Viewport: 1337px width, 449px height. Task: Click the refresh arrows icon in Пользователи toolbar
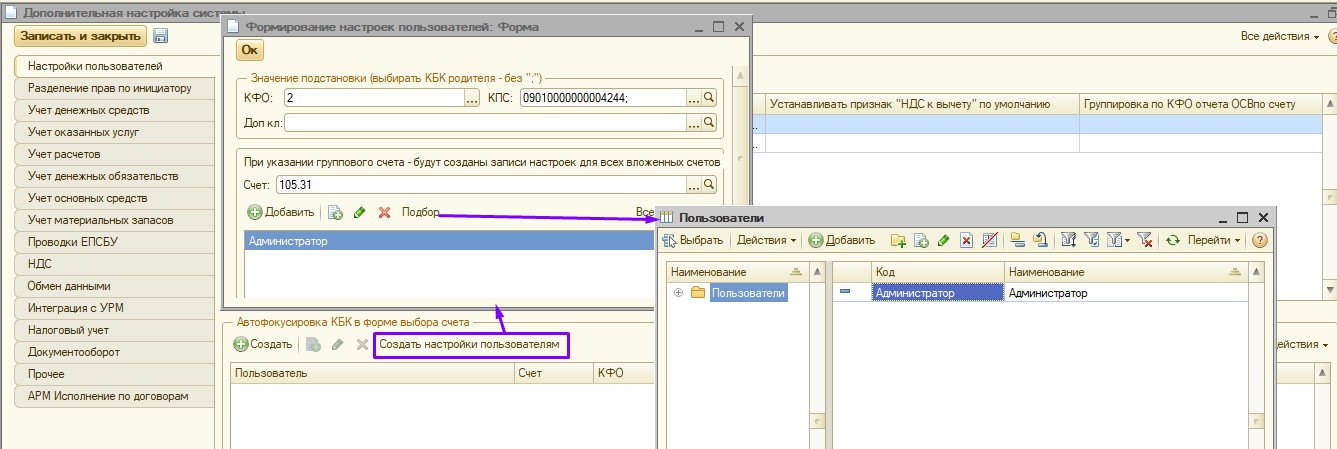pyautogui.click(x=1173, y=240)
